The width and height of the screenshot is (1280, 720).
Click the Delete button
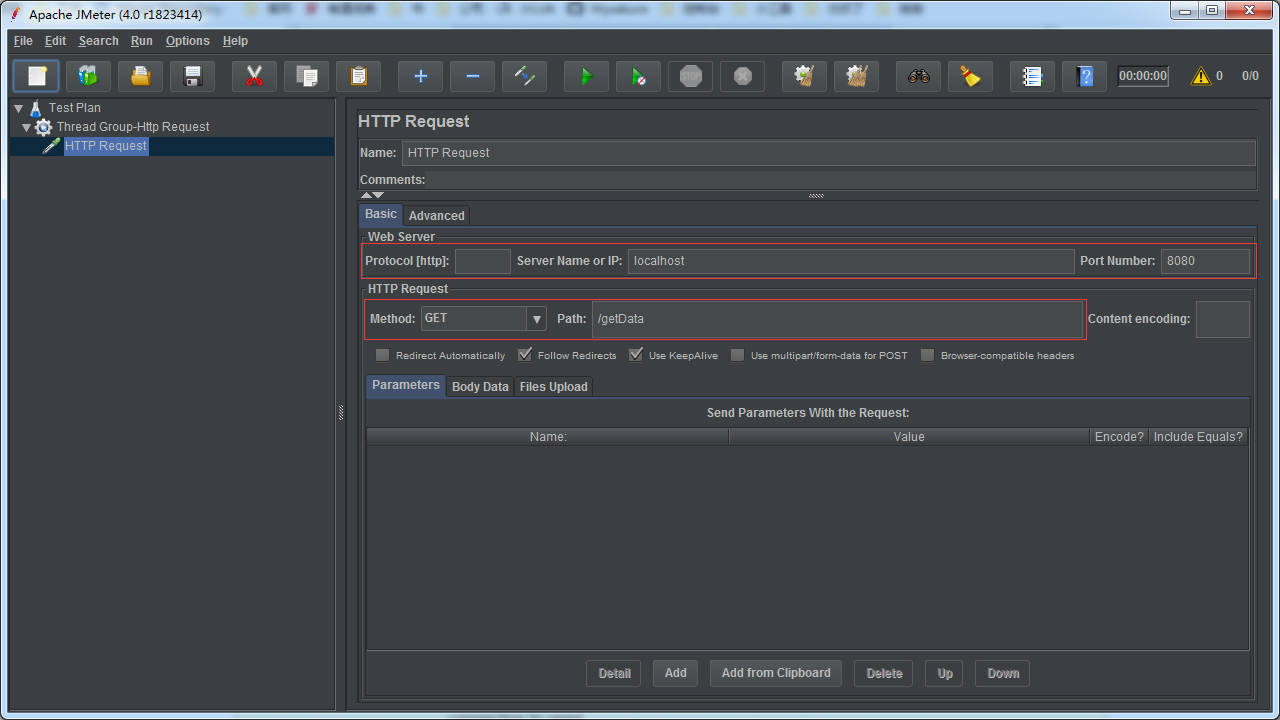884,673
